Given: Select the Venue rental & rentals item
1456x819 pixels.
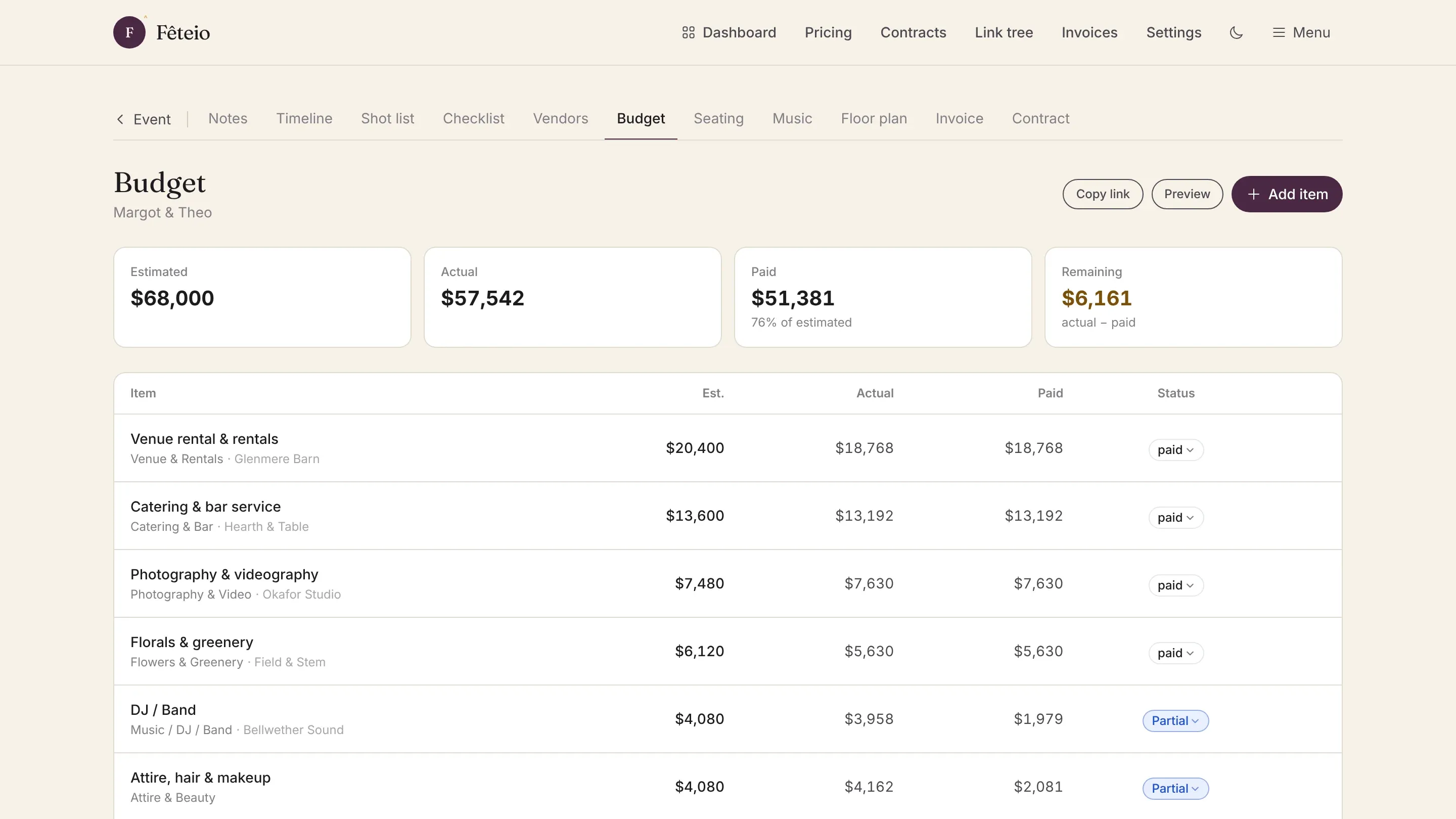Looking at the screenshot, I should point(204,439).
